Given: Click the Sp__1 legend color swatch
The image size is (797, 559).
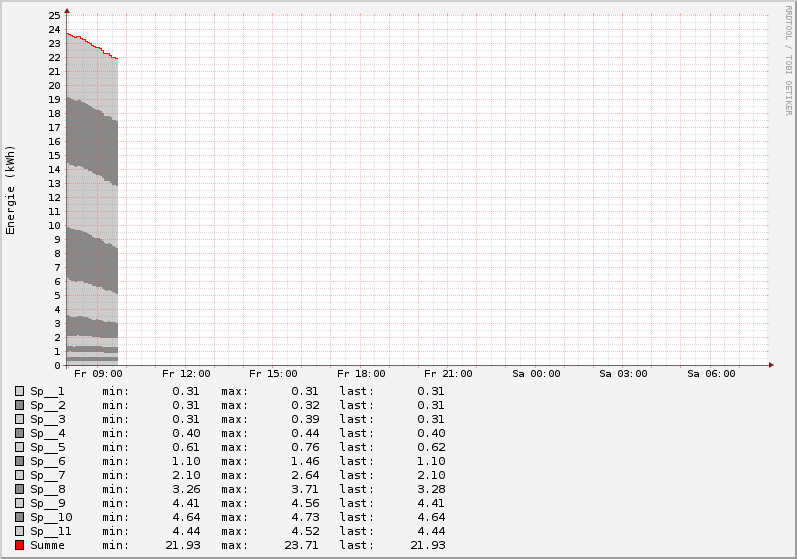Looking at the screenshot, I should 19,391.
